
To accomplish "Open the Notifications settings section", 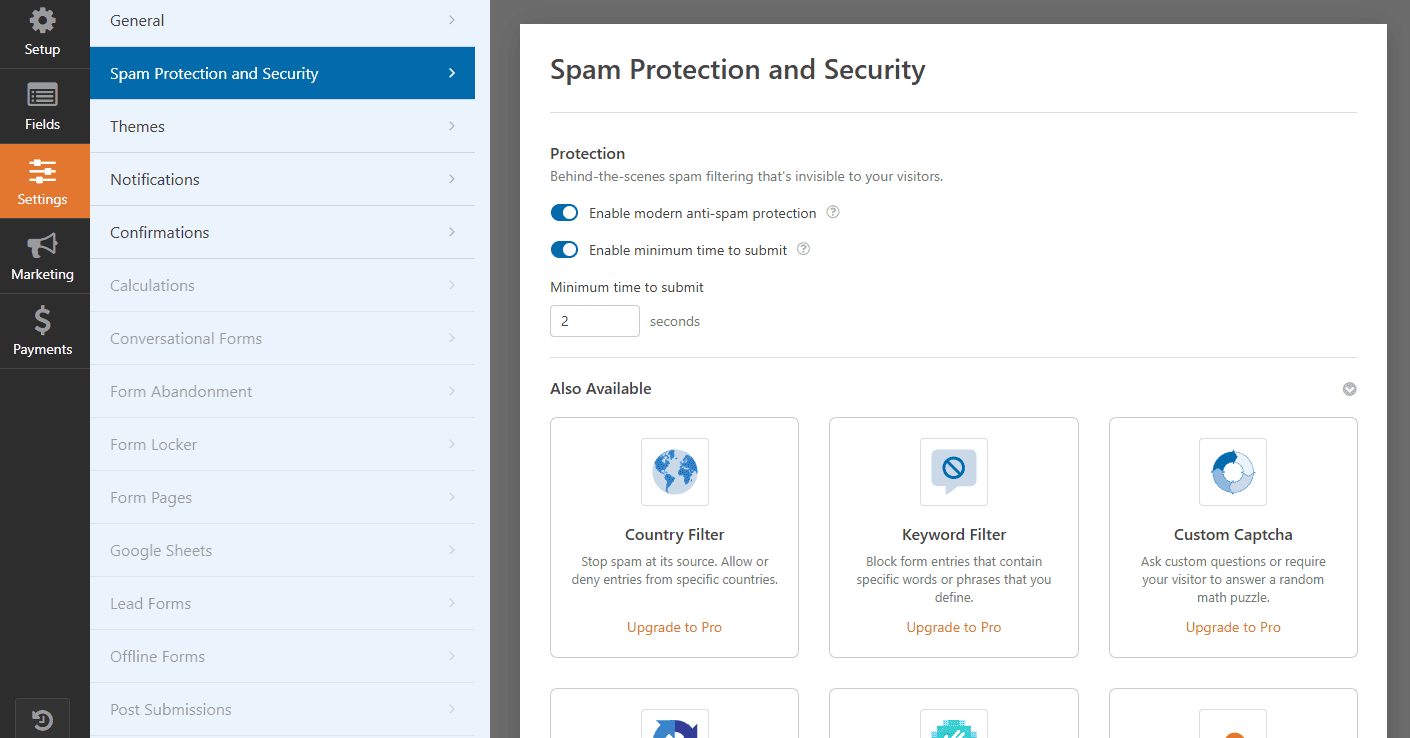I will coord(282,179).
